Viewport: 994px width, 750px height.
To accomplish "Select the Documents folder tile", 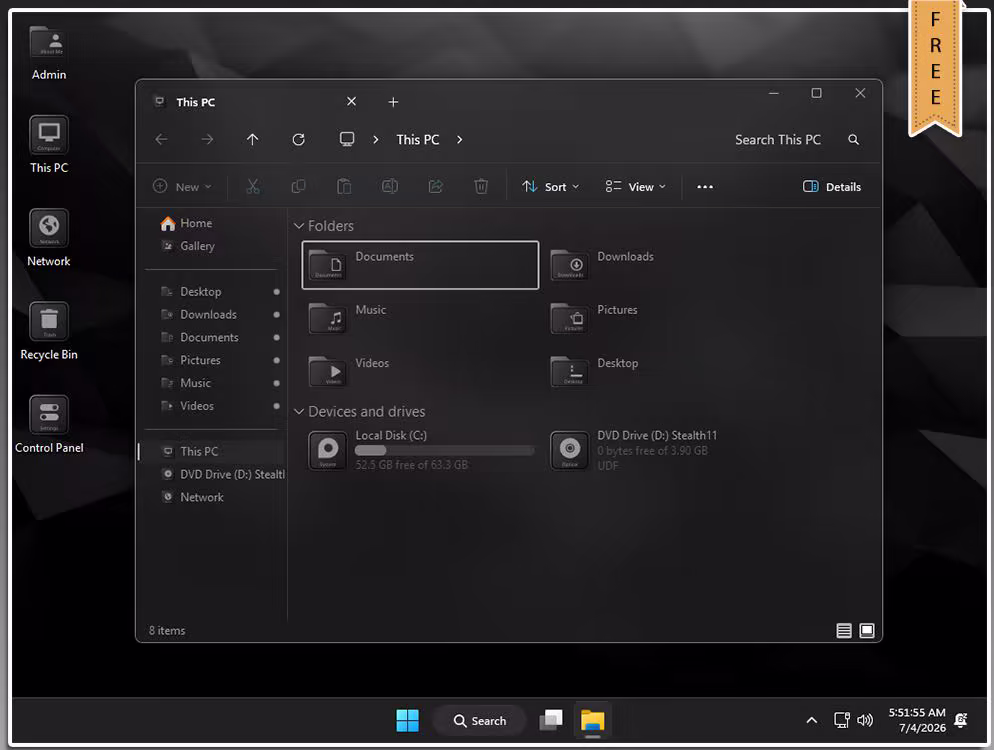I will click(420, 265).
